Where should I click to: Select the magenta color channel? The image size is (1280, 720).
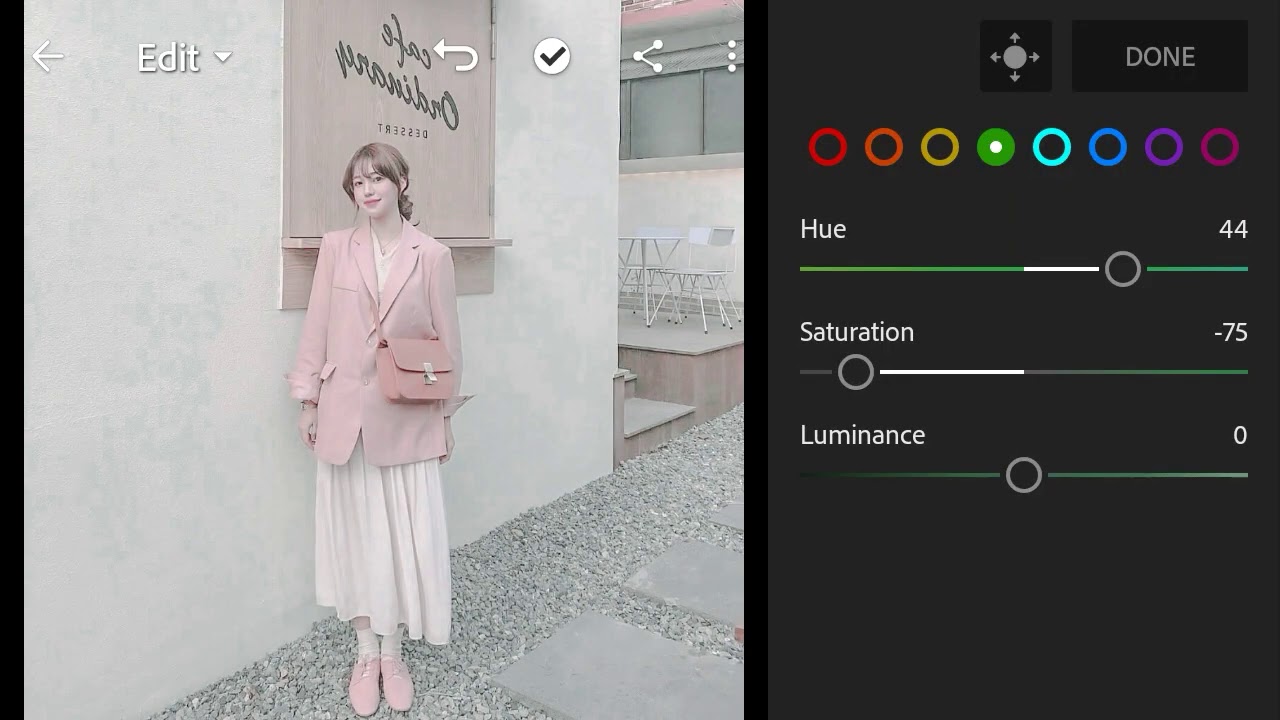pos(1220,148)
